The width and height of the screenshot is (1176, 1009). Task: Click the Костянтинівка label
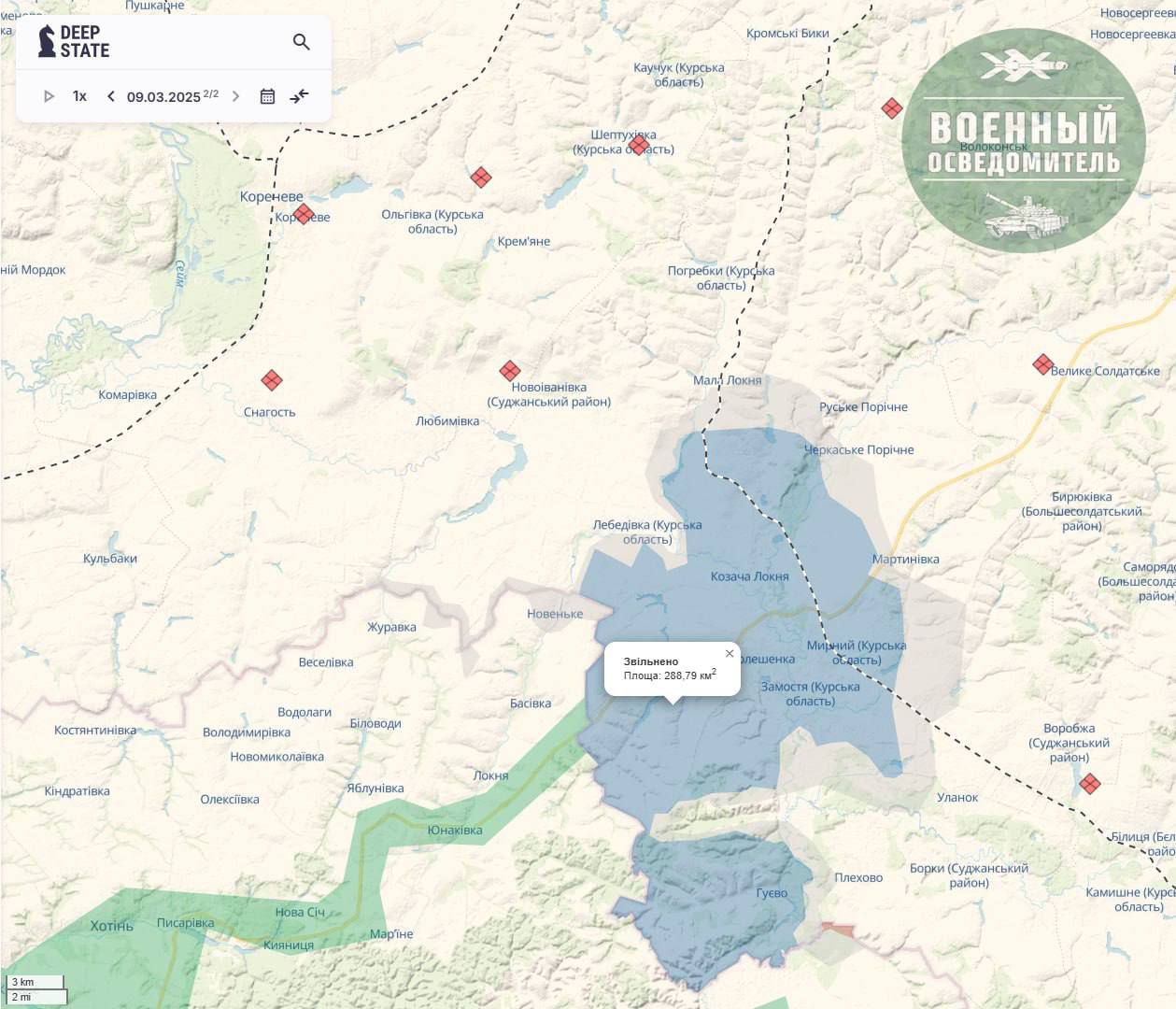click(95, 730)
